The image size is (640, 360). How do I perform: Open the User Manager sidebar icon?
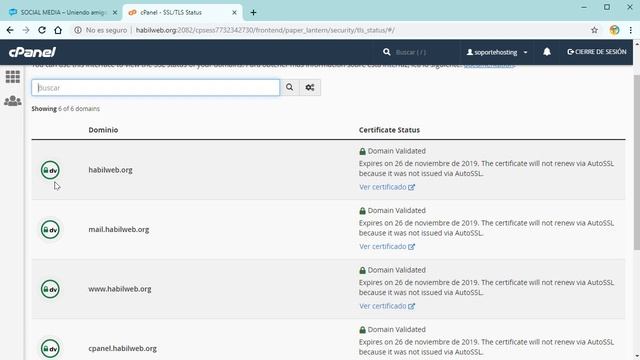tap(13, 100)
